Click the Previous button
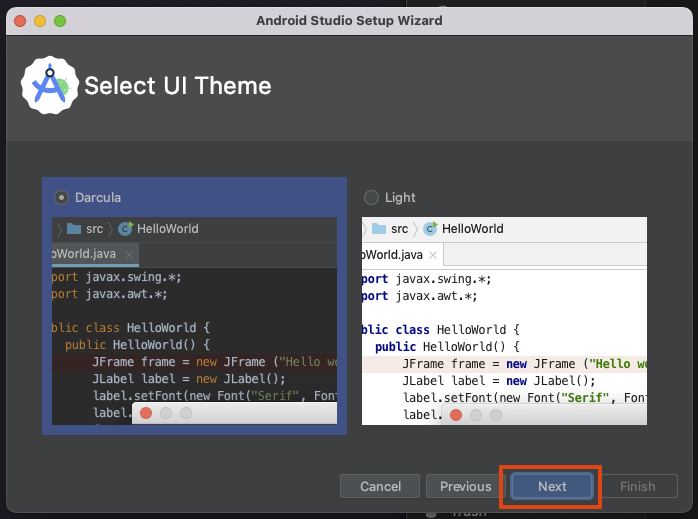The height and width of the screenshot is (519, 698). tap(466, 486)
